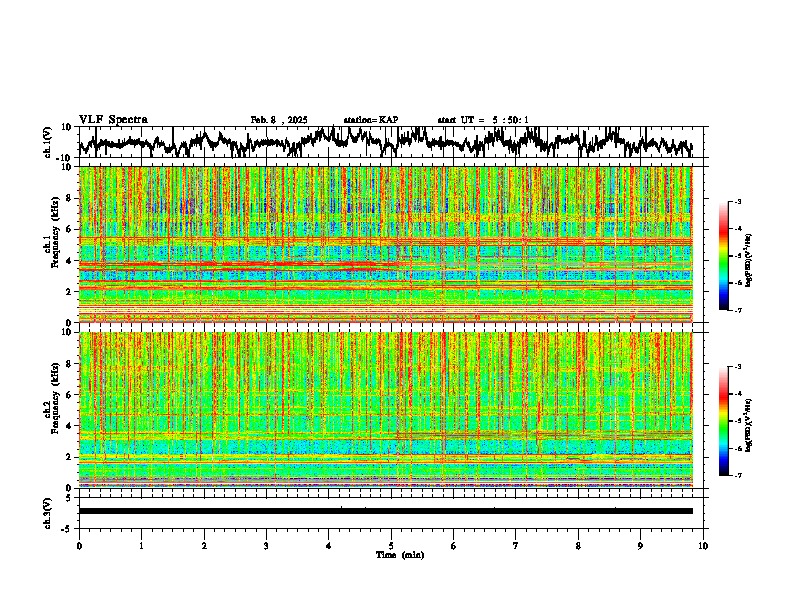Select the "station=KAP" header text
This screenshot has width=792, height=612.
pyautogui.click(x=371, y=120)
